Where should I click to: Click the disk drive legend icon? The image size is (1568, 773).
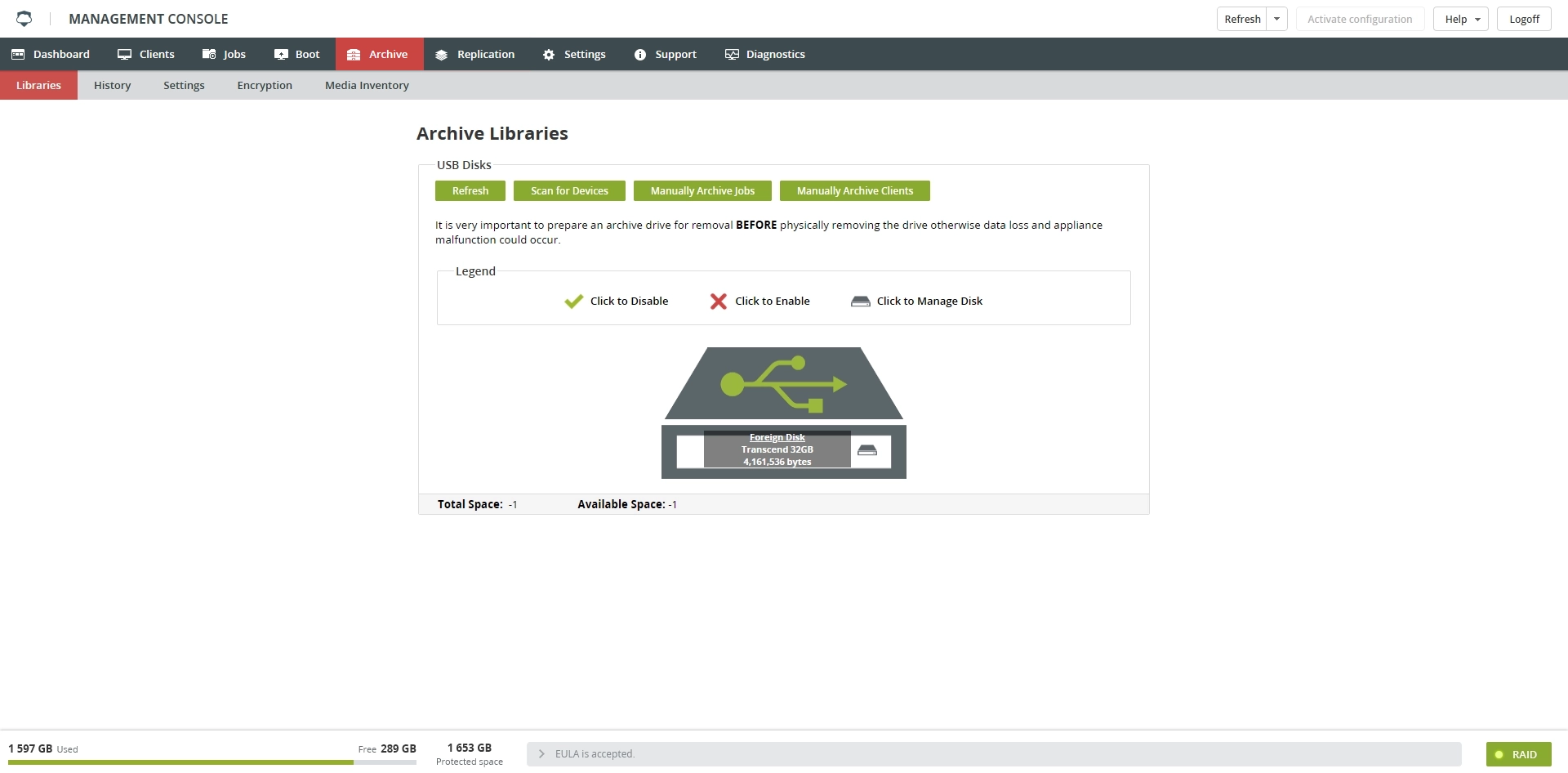coord(861,302)
